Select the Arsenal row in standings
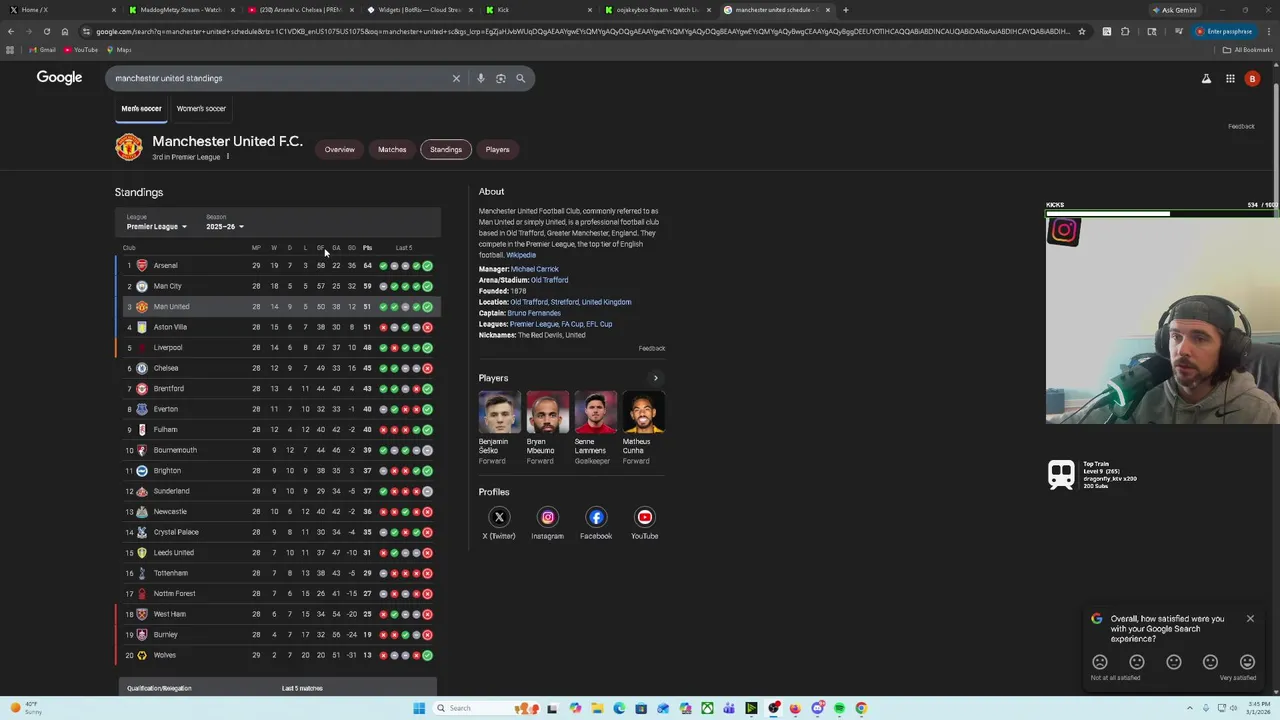1280x720 pixels. [278, 266]
